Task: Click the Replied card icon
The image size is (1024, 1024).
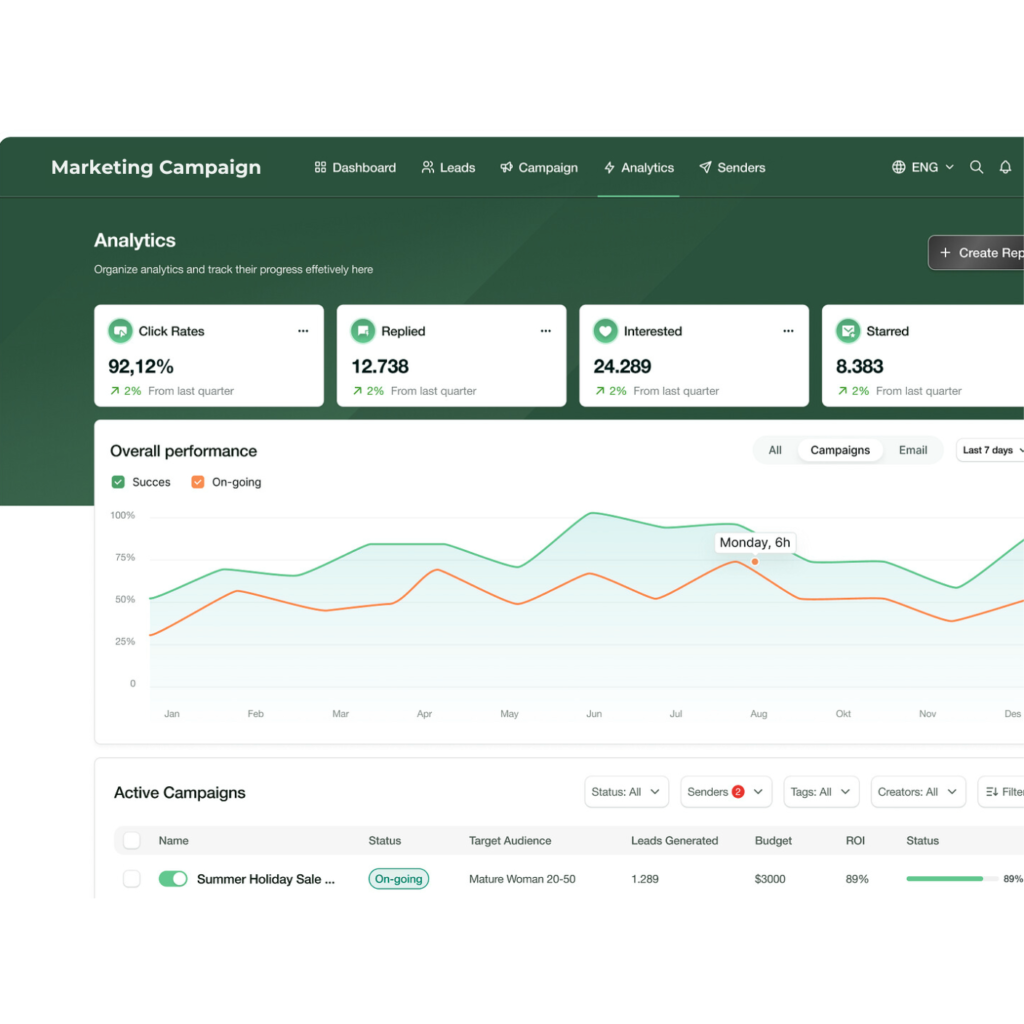Action: (363, 331)
